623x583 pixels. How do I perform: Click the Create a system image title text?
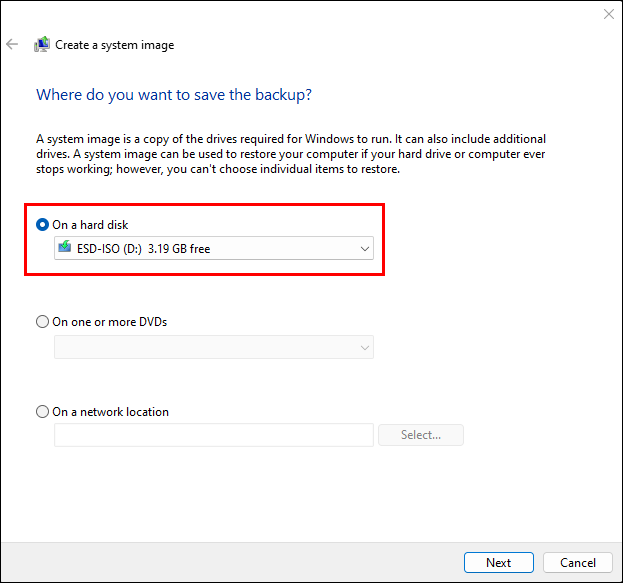coord(114,45)
